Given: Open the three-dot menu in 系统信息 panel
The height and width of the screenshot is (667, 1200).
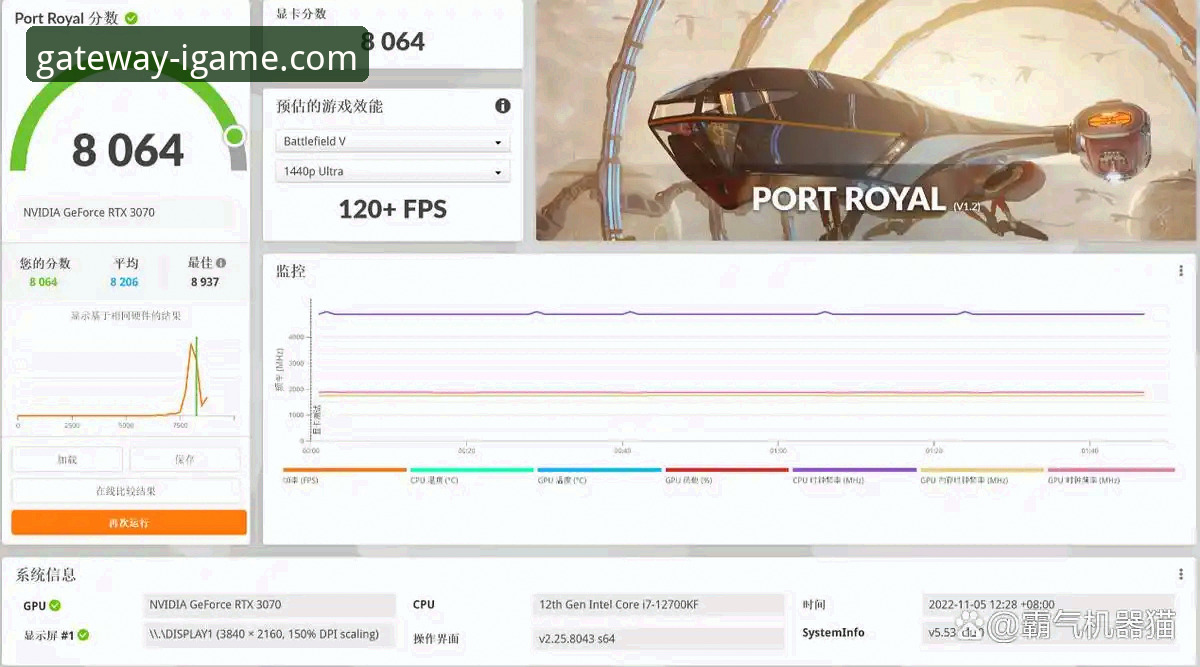Looking at the screenshot, I should pyautogui.click(x=1181, y=575).
